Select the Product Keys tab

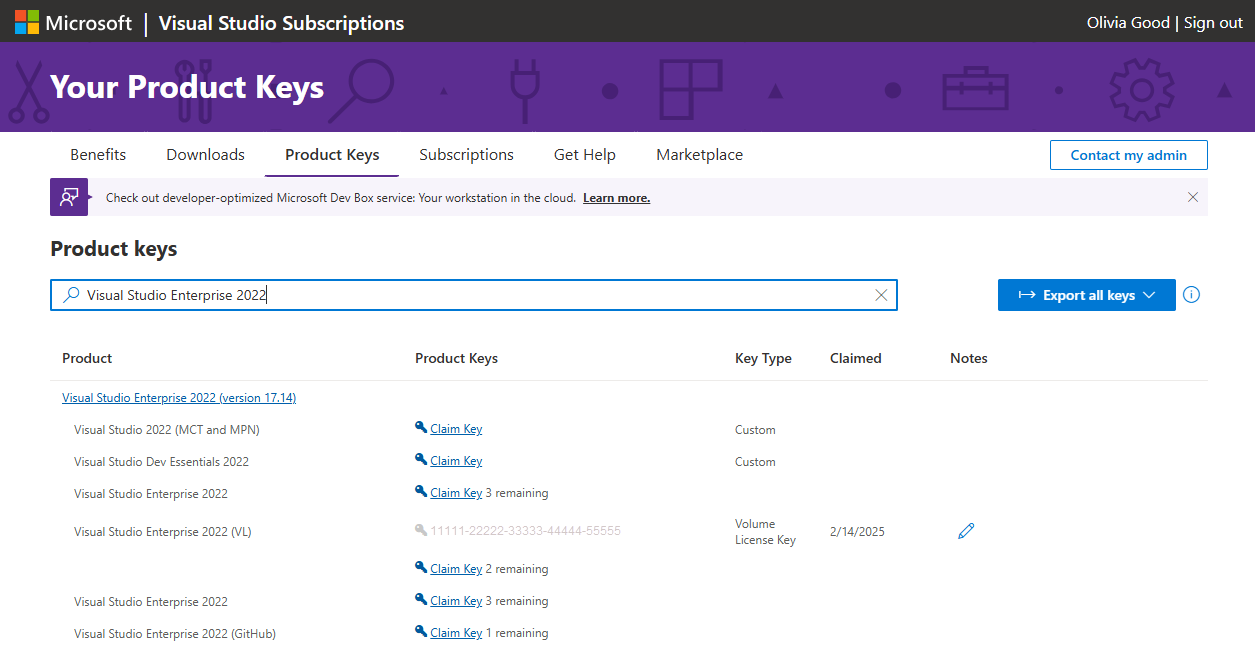(x=332, y=155)
